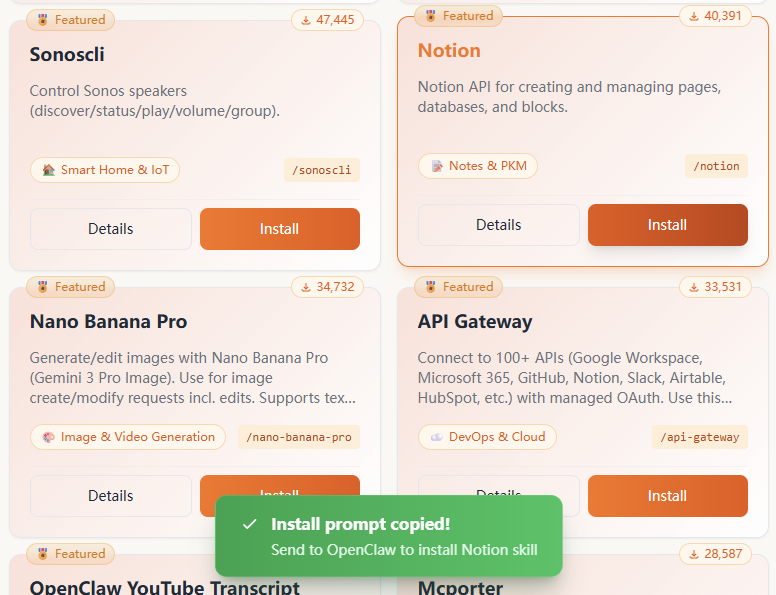Screen dimensions: 776x595
Task: Click the download icon next to 34,732
Action: (306, 287)
